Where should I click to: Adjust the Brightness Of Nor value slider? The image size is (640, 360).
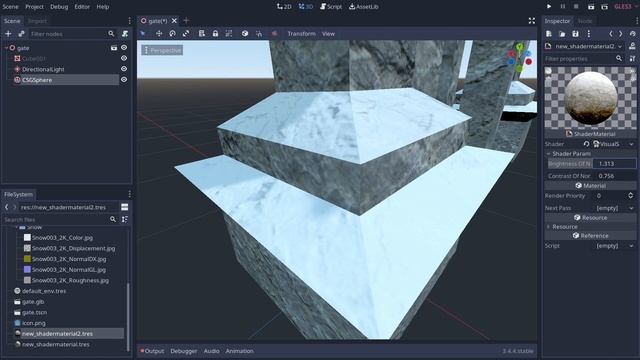[614, 164]
